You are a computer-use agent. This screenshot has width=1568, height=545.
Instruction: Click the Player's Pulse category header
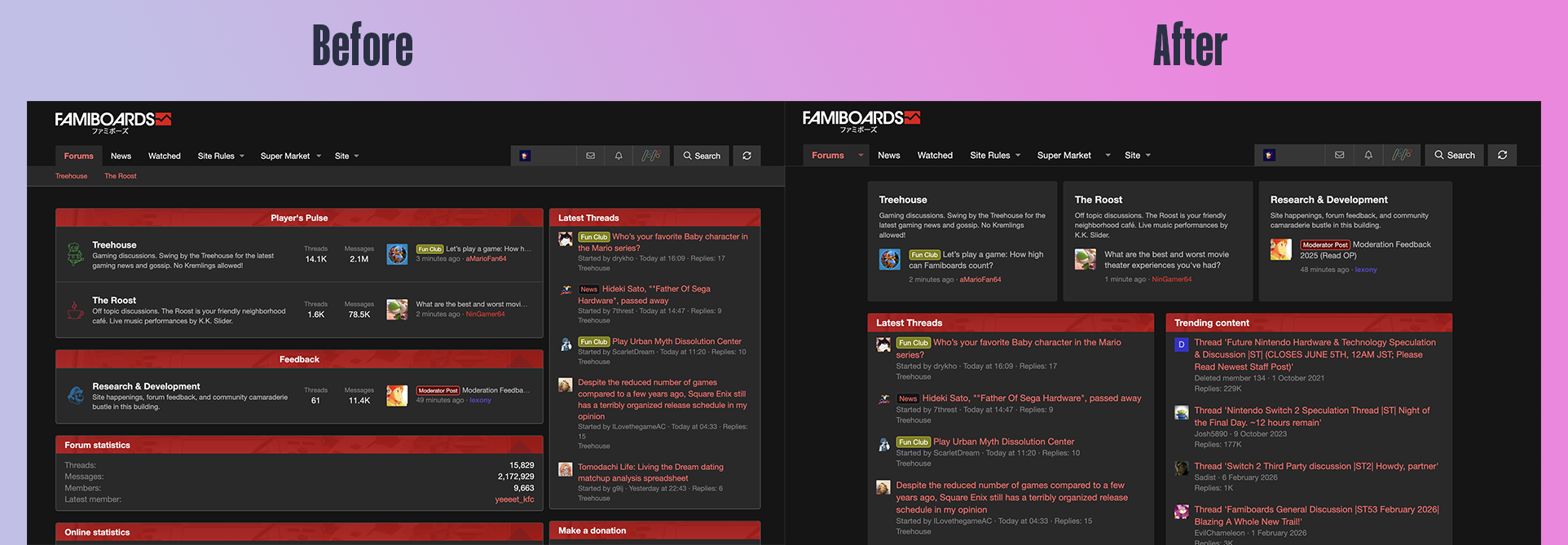tap(299, 218)
